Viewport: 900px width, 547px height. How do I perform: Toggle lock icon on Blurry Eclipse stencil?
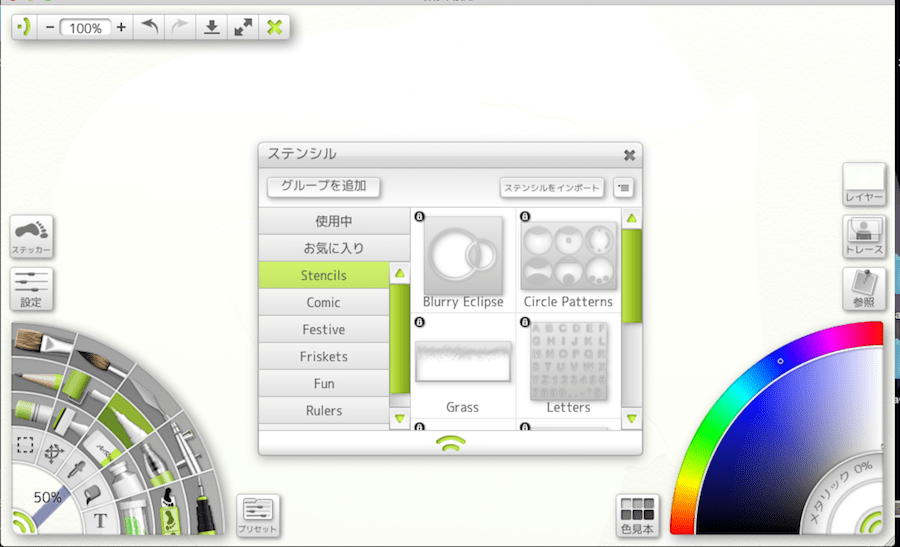point(420,216)
